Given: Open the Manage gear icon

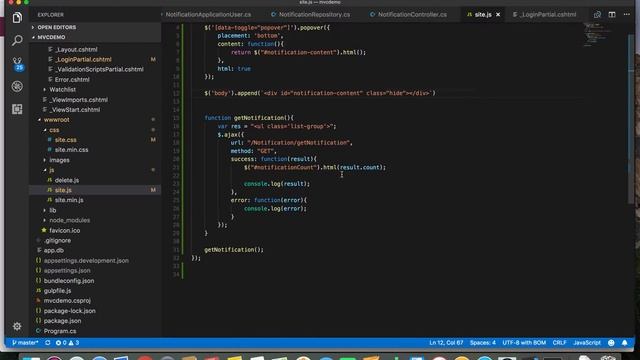Looking at the screenshot, I should click(x=17, y=326).
